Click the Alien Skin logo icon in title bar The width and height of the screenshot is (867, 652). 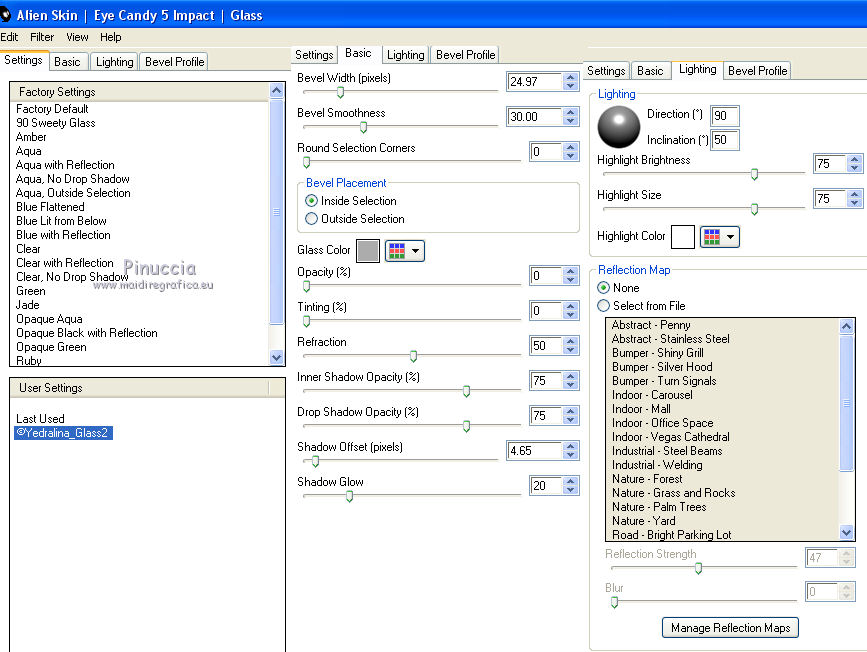tap(5, 14)
